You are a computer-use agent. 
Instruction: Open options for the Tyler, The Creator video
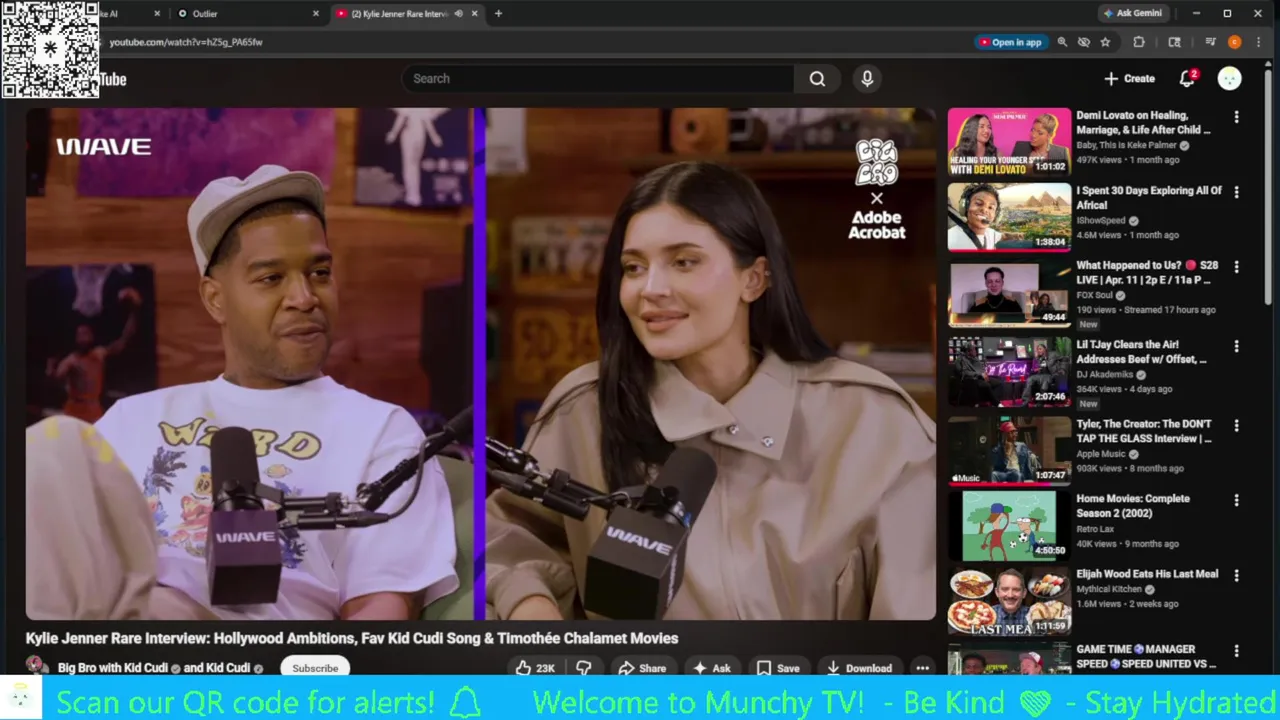pyautogui.click(x=1236, y=425)
